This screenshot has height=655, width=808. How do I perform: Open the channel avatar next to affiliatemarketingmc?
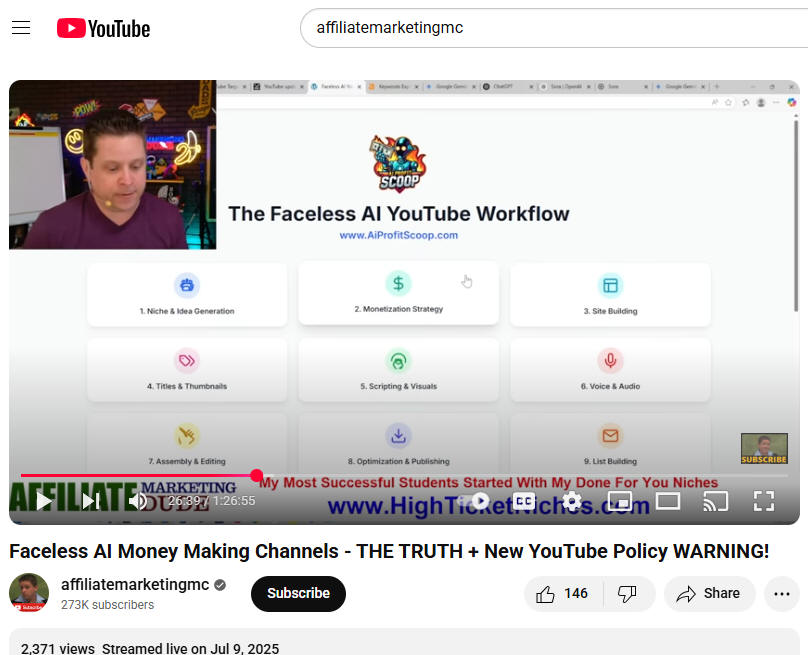coord(29,593)
